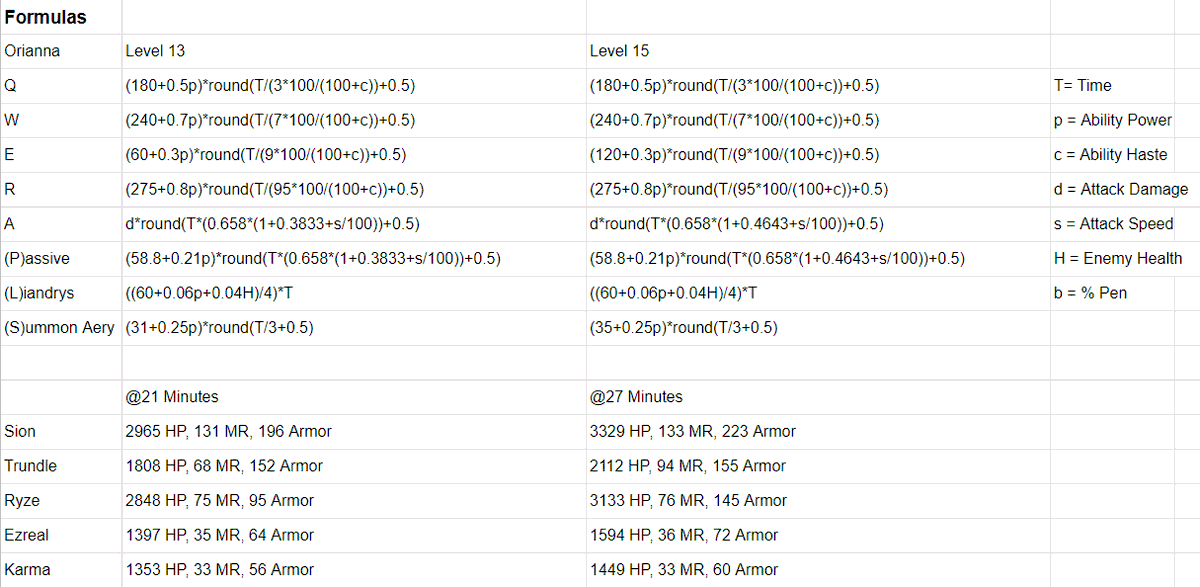
Task: Click Ryze's '3133 HP, 76 MR, 145 Armor' cell
Action: [x=817, y=501]
